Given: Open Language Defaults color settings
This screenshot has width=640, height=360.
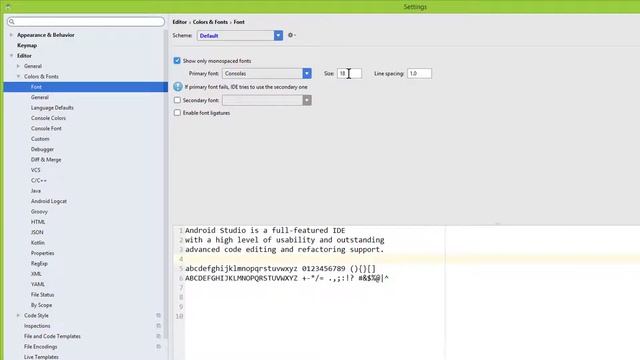Looking at the screenshot, I should pos(52,108).
